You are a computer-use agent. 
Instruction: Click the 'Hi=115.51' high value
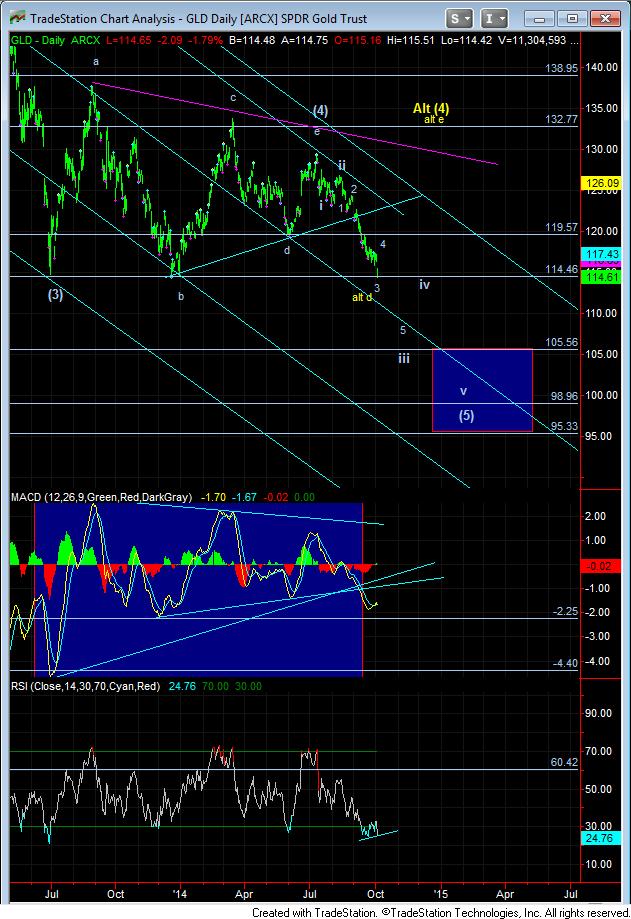(410, 40)
